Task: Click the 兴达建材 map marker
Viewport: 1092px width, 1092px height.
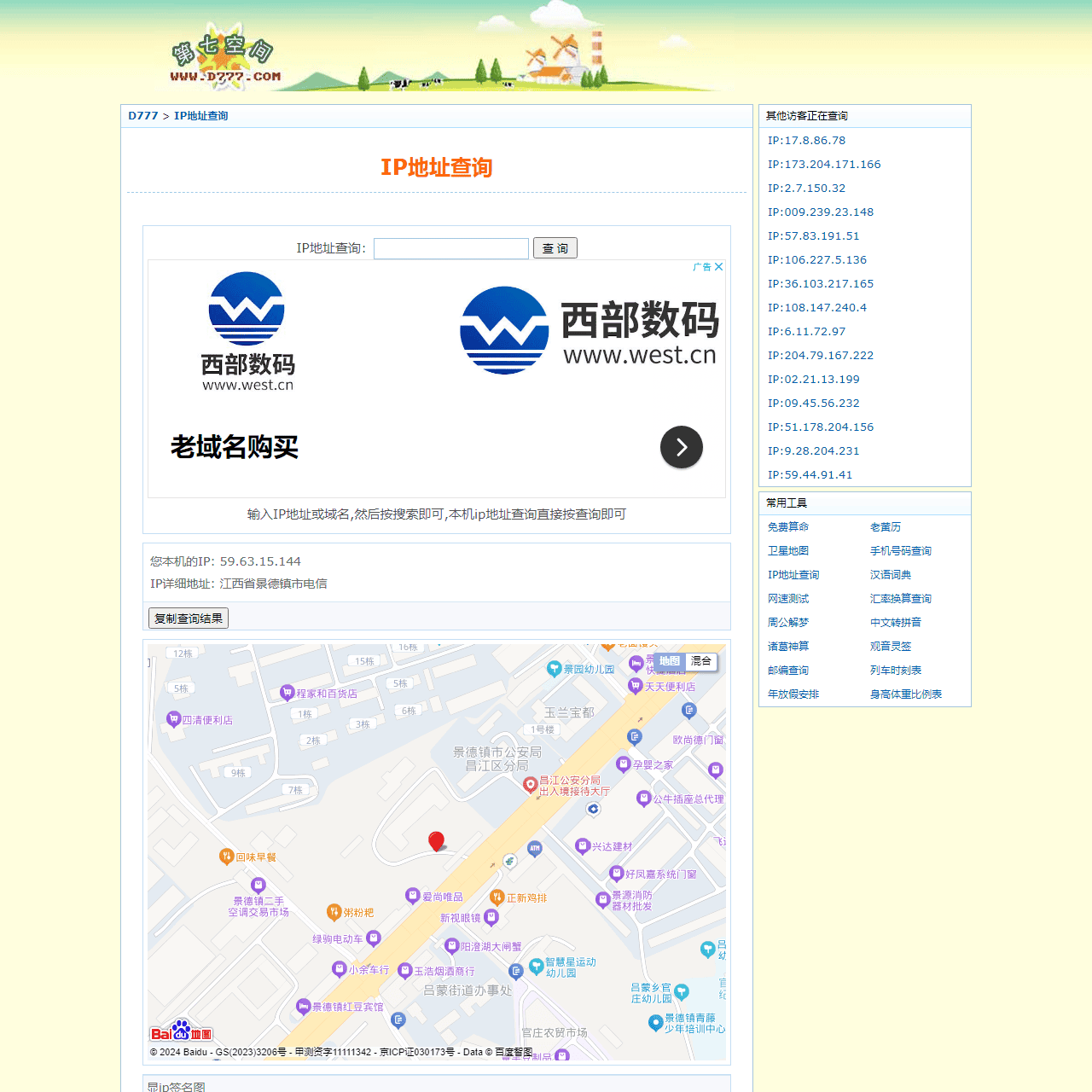Action: point(582,845)
